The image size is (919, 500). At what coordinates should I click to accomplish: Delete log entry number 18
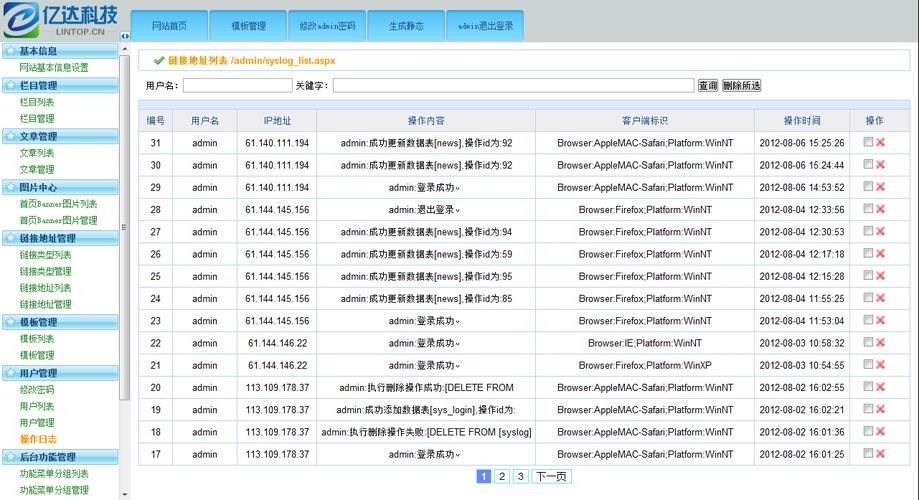(880, 432)
